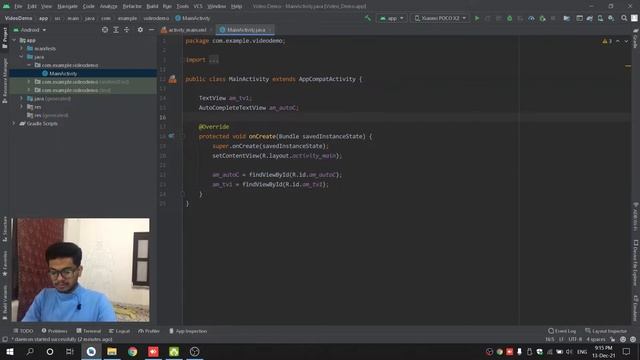Toggle the Terminal tool window
This screenshot has height=360, width=640.
[89, 331]
